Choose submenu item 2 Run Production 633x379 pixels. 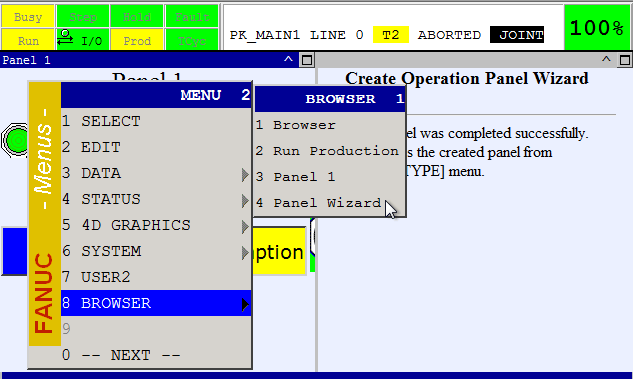click(330, 151)
